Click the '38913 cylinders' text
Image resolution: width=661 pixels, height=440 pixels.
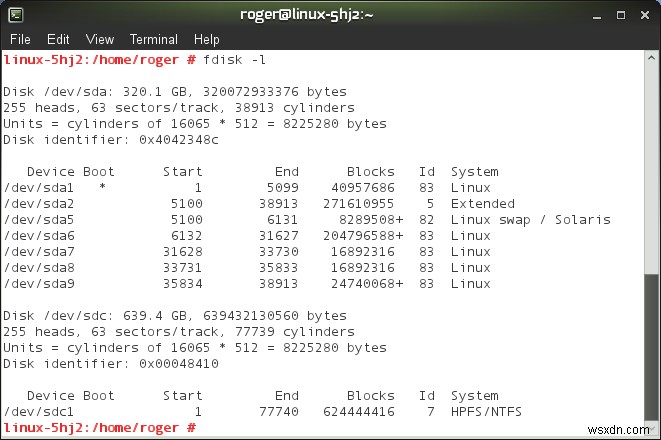(295, 107)
